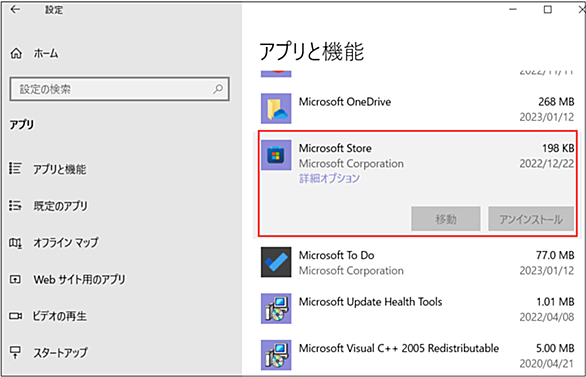Open 詳細オプション link under Microsoft Store
The height and width of the screenshot is (377, 586).
[x=329, y=178]
